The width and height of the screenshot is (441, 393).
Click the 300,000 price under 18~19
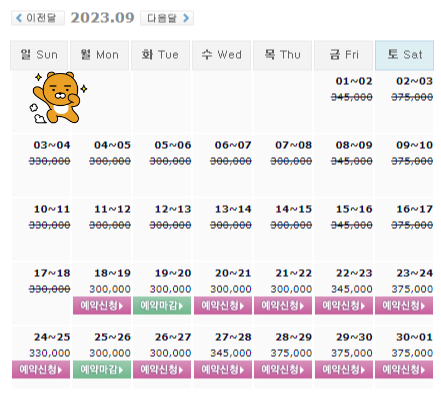point(110,289)
